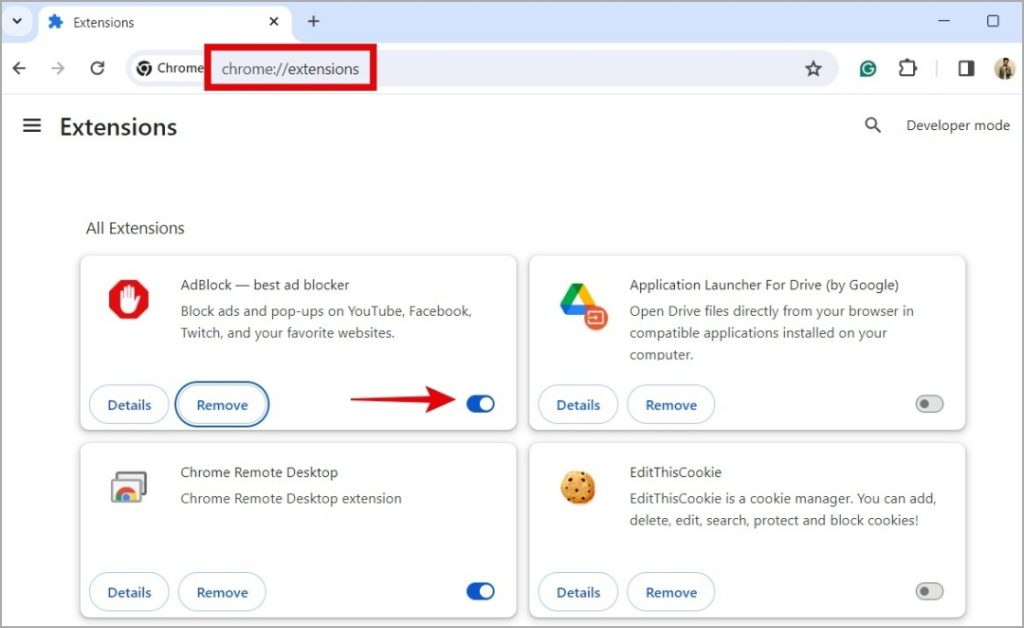Open Details for Application Launcher For Drive
Viewport: 1024px width, 628px height.
[x=578, y=405]
